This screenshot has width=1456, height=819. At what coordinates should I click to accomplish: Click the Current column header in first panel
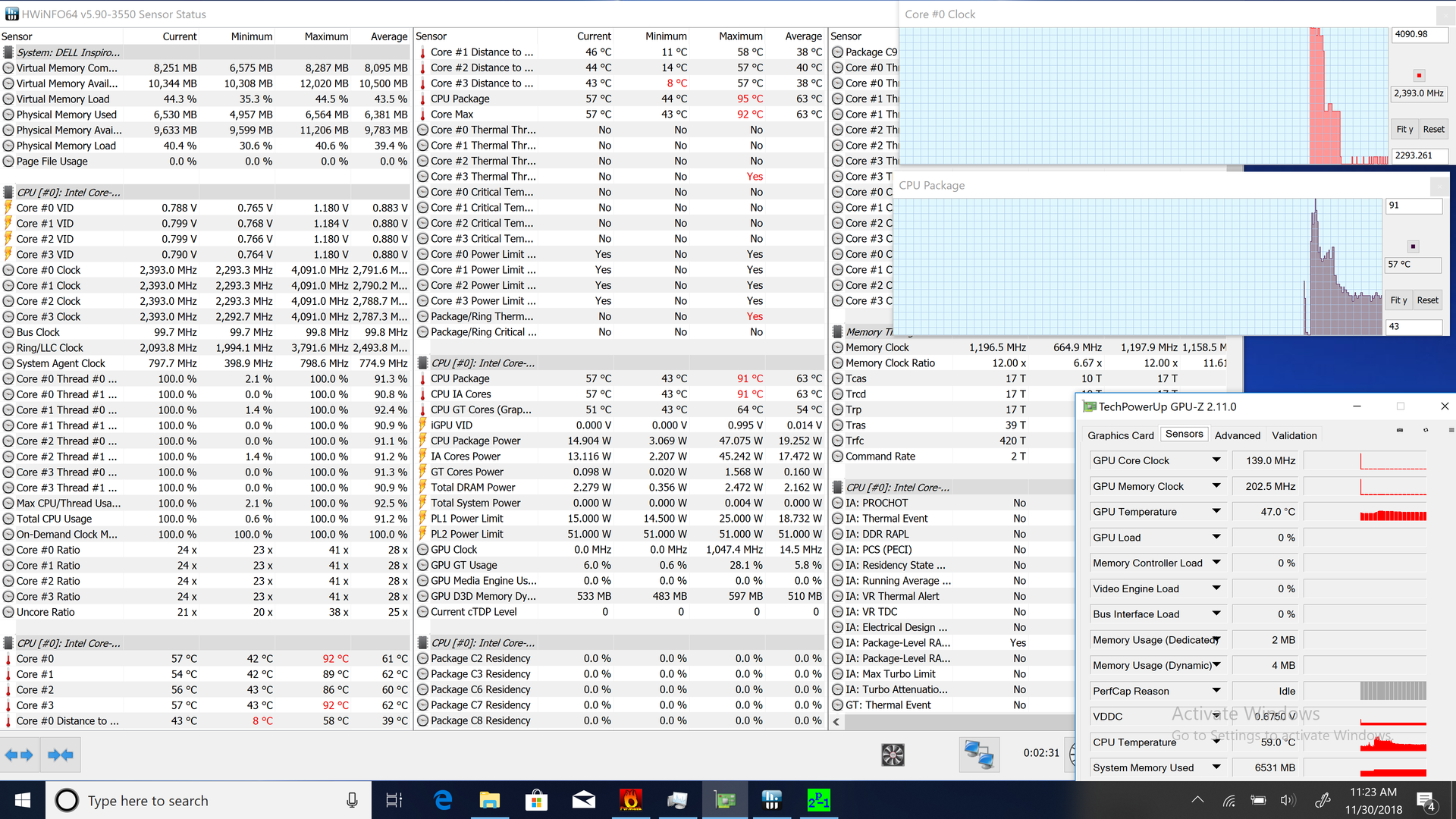click(179, 36)
